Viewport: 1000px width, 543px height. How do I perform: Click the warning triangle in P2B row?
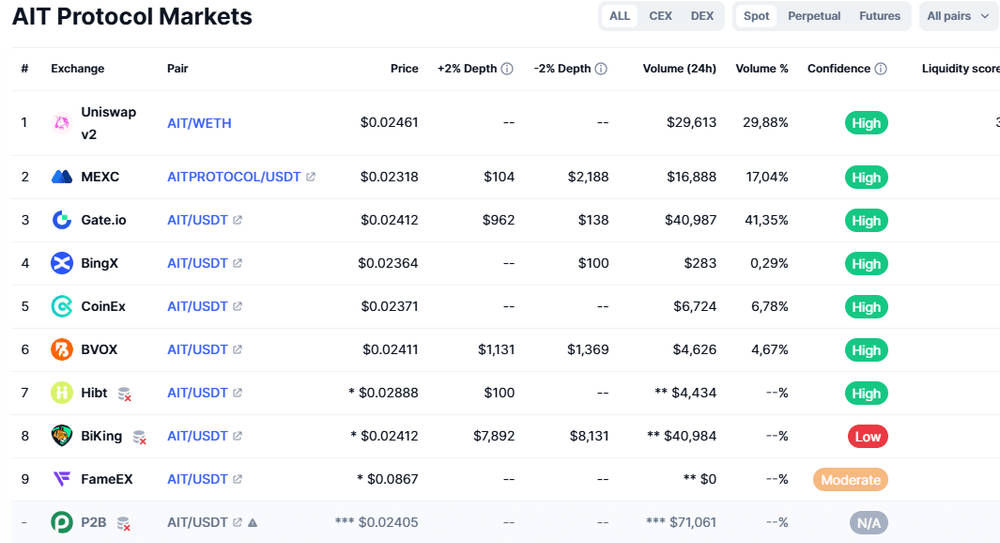pos(253,523)
